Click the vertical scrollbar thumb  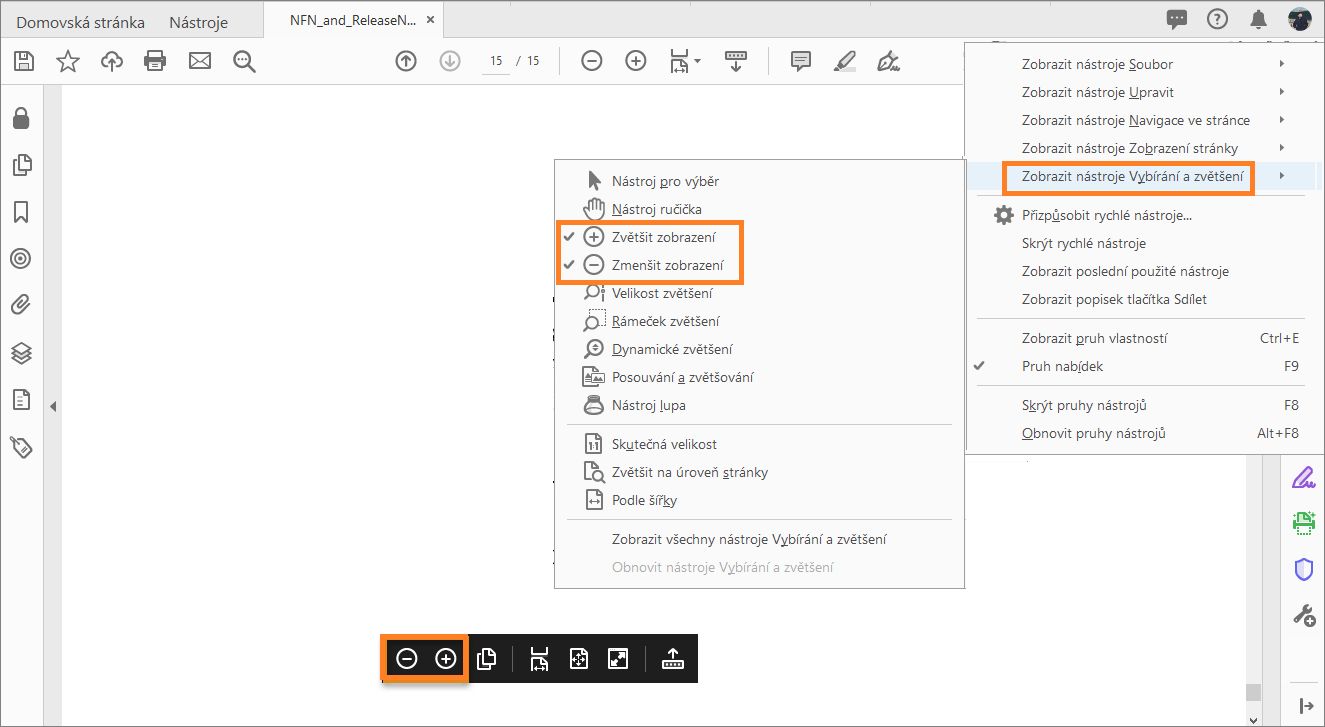(x=1253, y=693)
